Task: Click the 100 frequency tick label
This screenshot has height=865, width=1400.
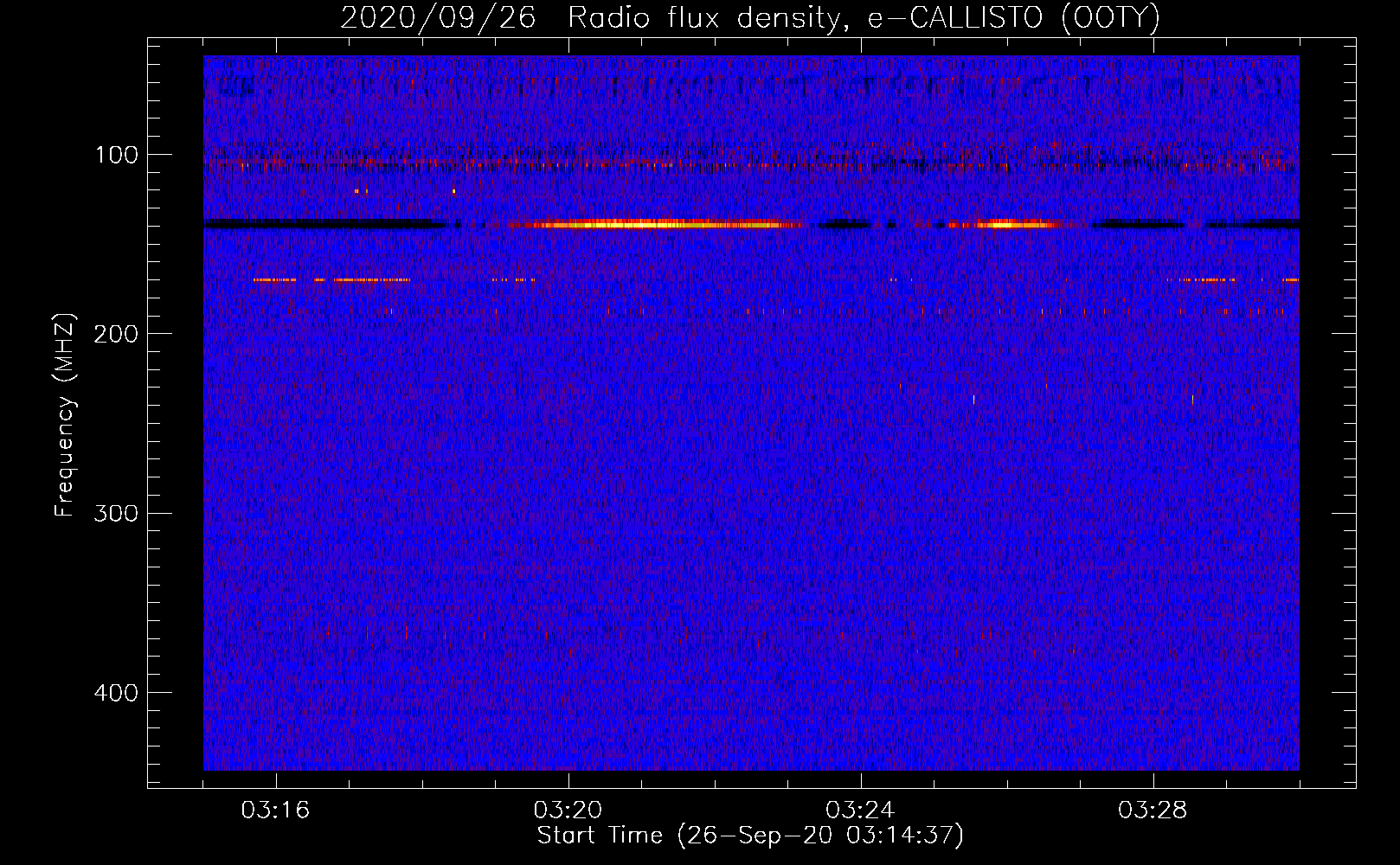Action: tap(116, 155)
